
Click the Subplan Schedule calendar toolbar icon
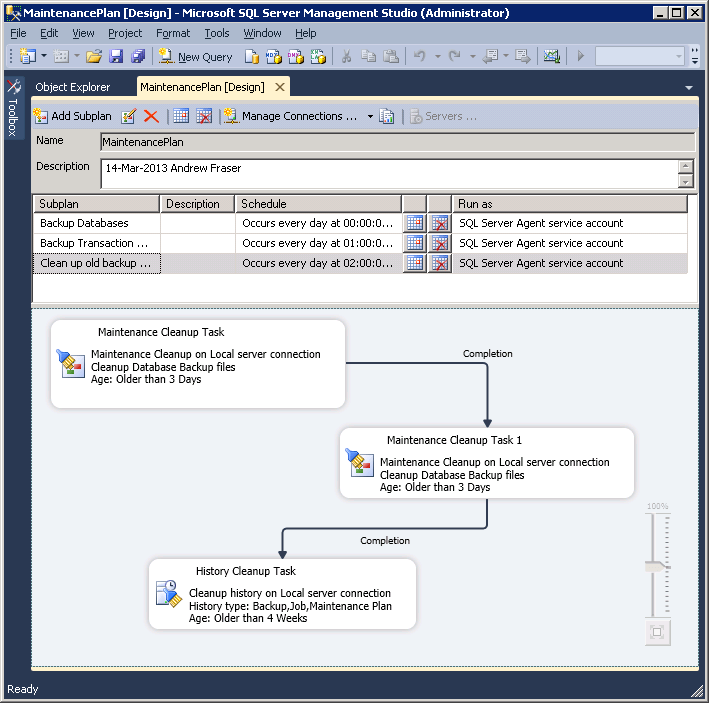[181, 116]
